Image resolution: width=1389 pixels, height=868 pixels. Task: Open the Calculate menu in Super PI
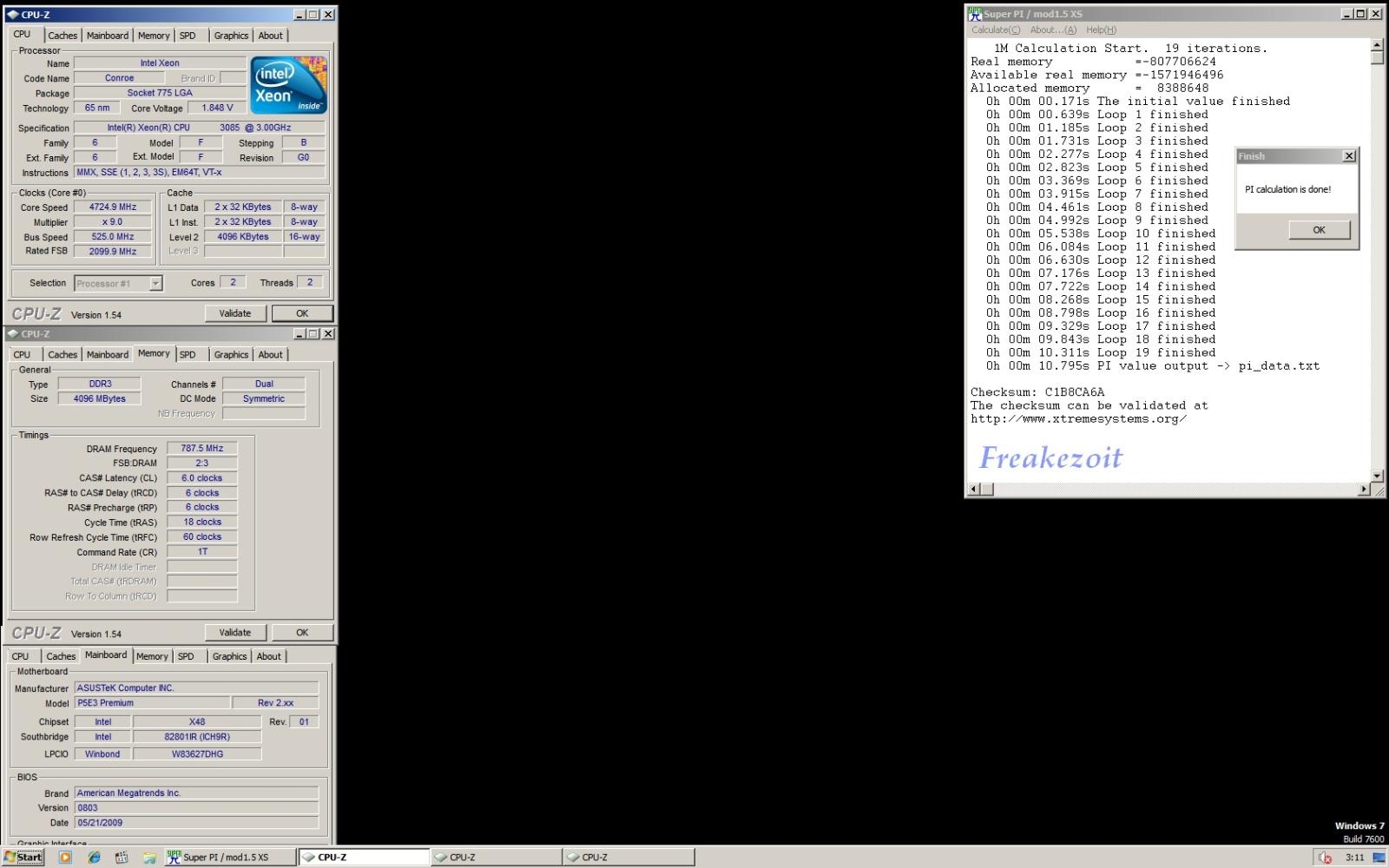pos(996,30)
